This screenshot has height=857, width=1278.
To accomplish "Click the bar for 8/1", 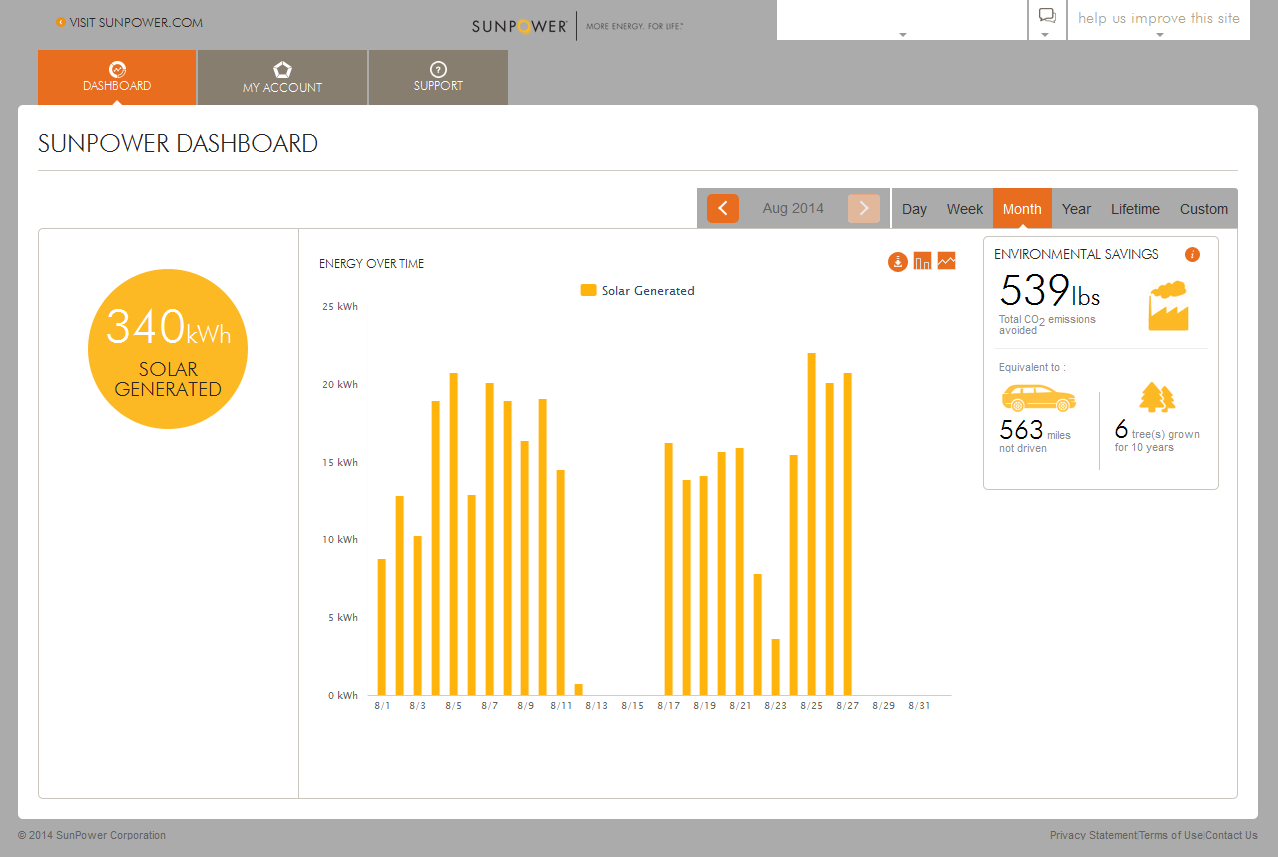I will [x=381, y=627].
